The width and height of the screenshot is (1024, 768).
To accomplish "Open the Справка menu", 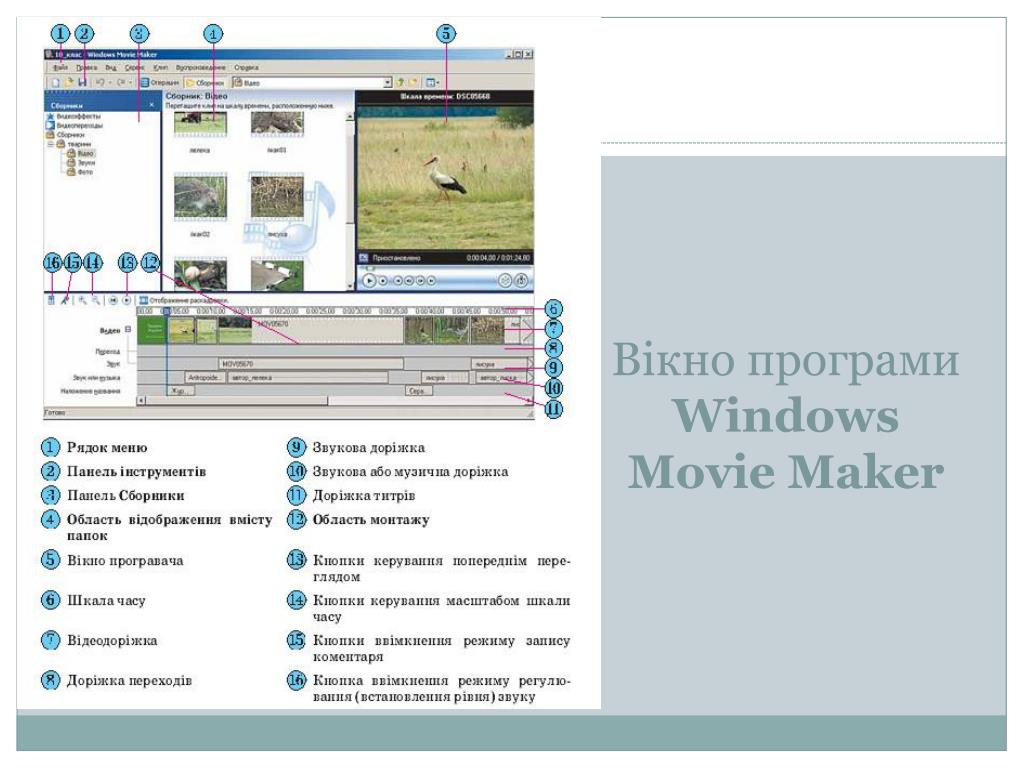I will click(x=246, y=67).
